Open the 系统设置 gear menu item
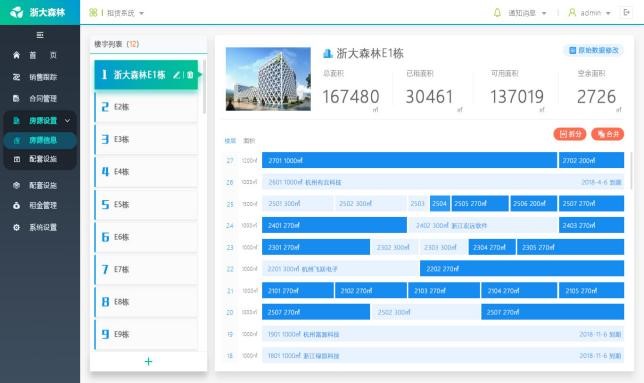Viewport: 644px width, 383px height. (40, 227)
